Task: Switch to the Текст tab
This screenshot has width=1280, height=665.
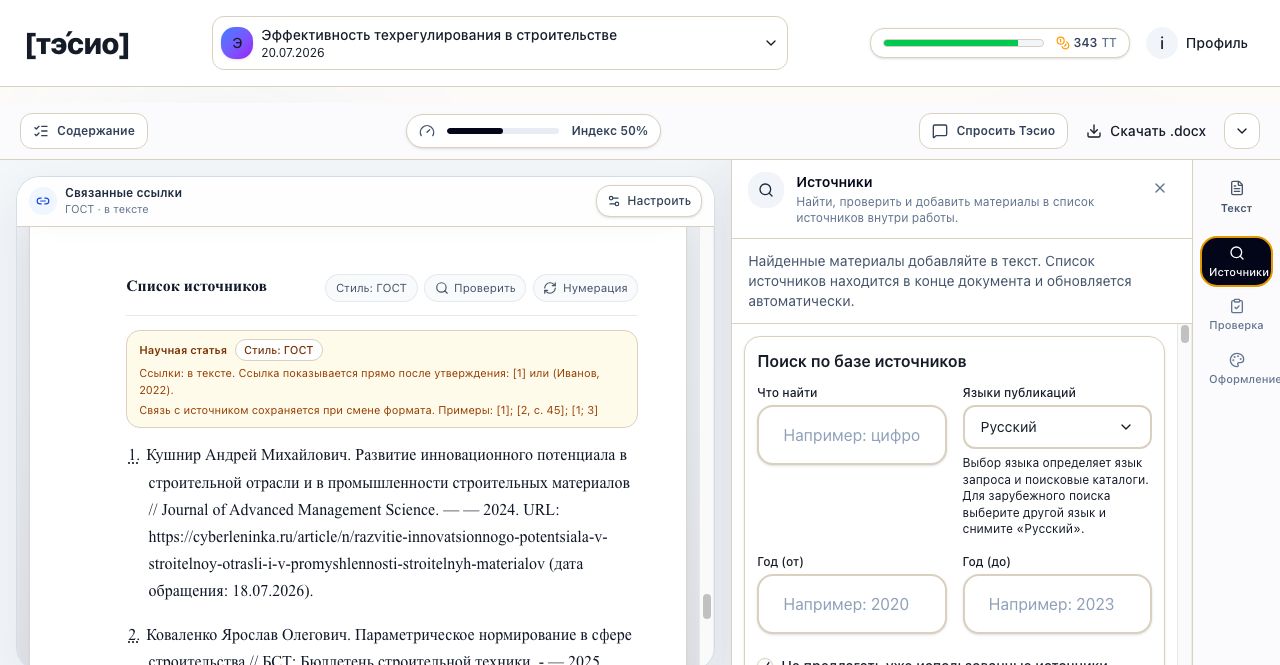Action: 1236,196
